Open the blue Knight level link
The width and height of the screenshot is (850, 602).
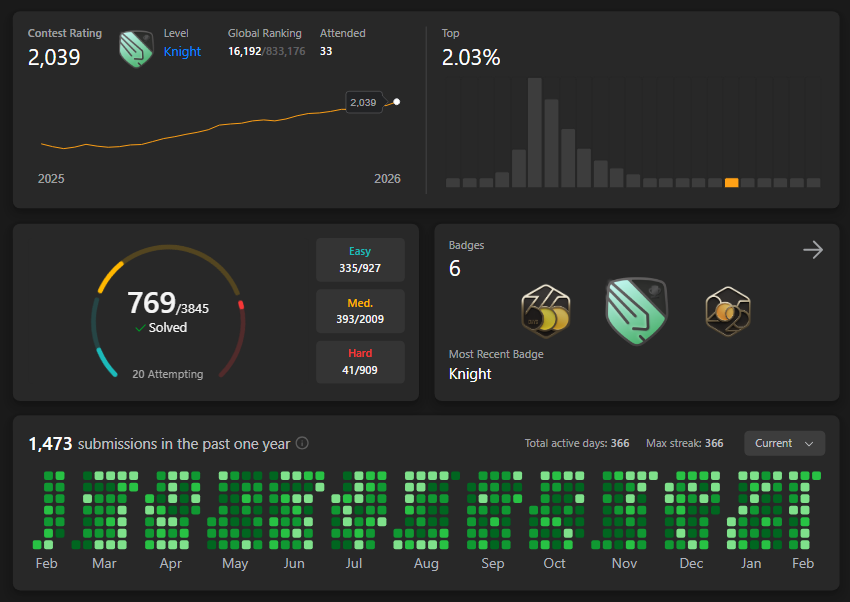pyautogui.click(x=182, y=51)
